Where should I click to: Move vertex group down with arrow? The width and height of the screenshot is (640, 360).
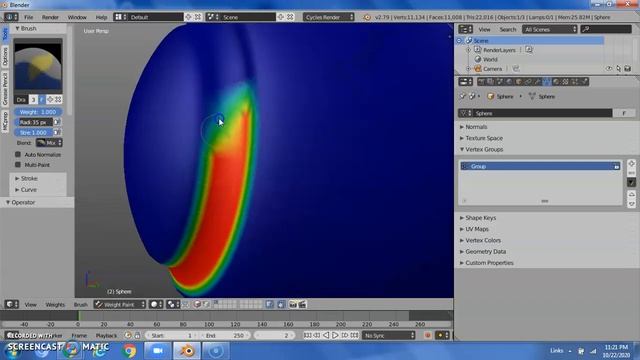click(631, 204)
